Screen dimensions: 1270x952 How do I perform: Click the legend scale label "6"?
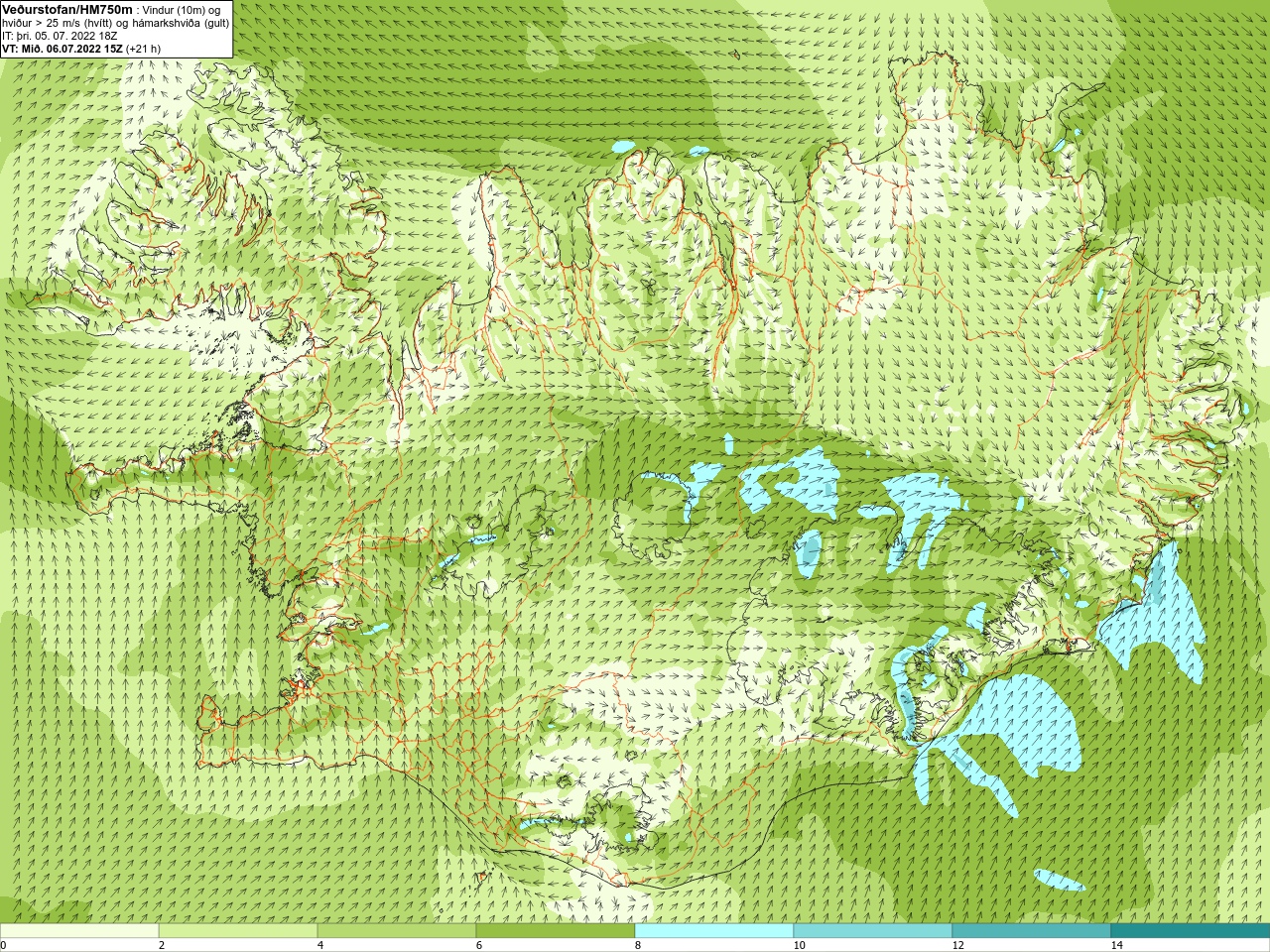pyautogui.click(x=479, y=945)
